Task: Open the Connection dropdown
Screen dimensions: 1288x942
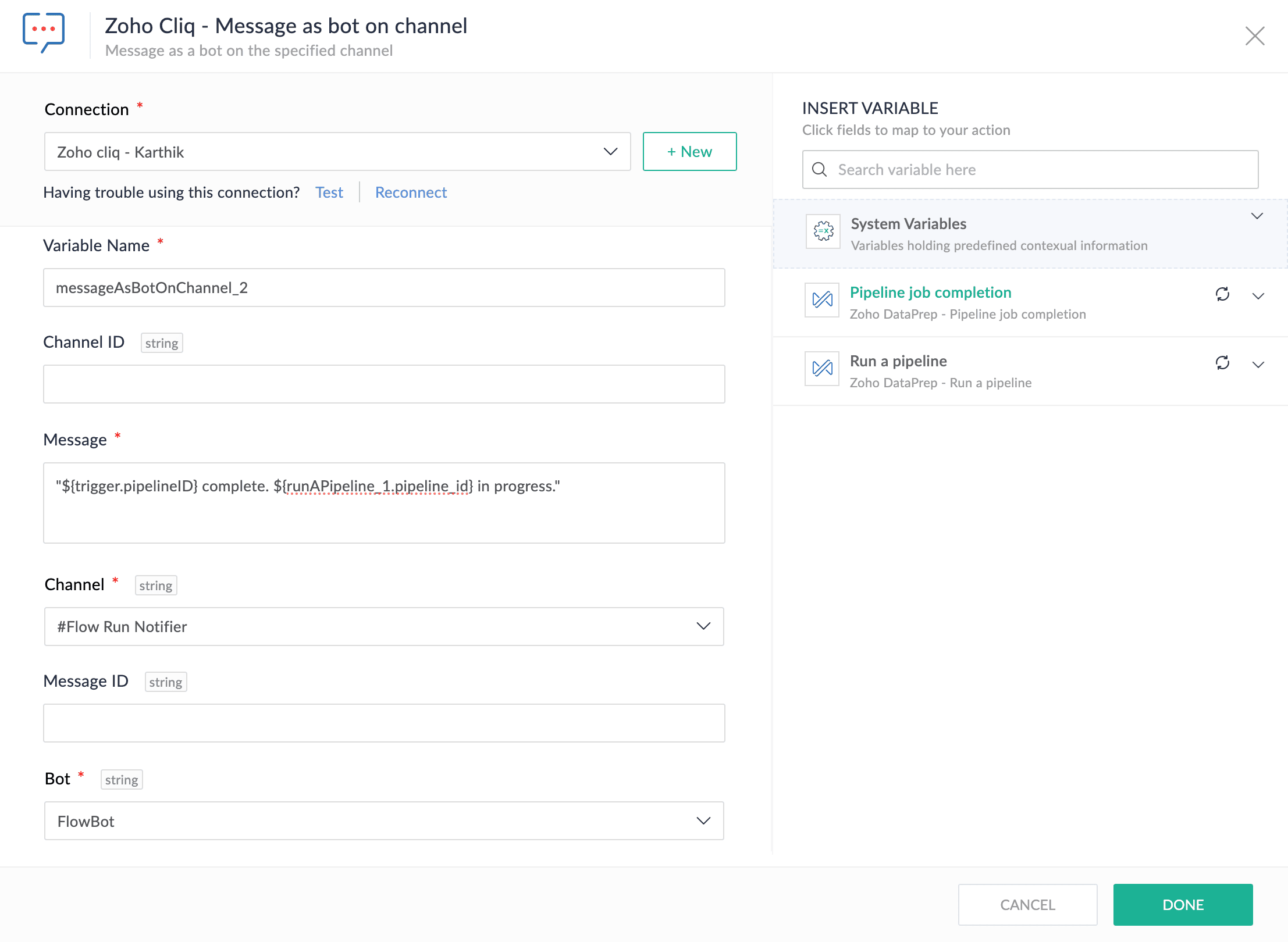Action: pos(337,152)
